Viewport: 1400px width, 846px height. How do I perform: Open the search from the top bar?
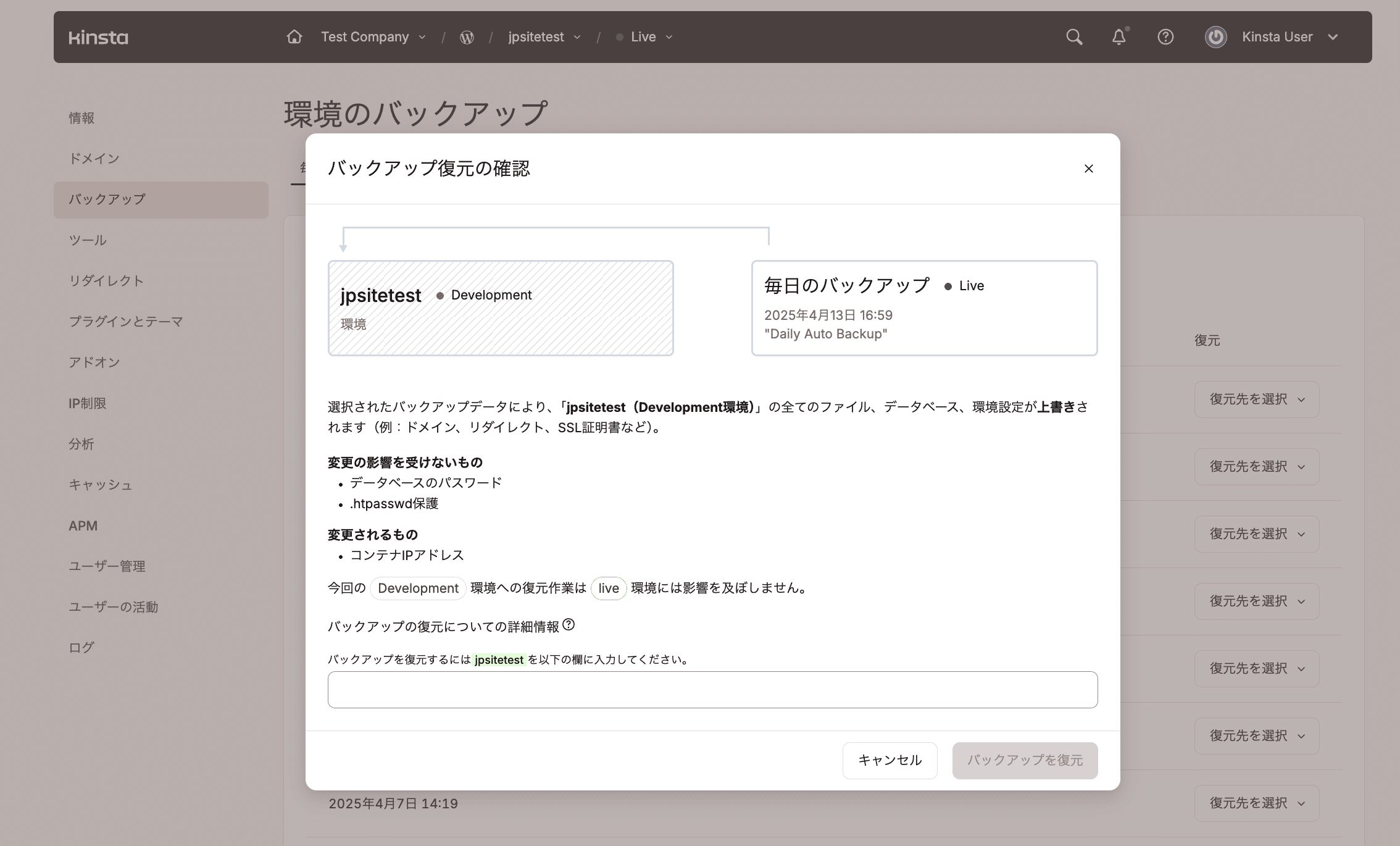pyautogui.click(x=1074, y=37)
